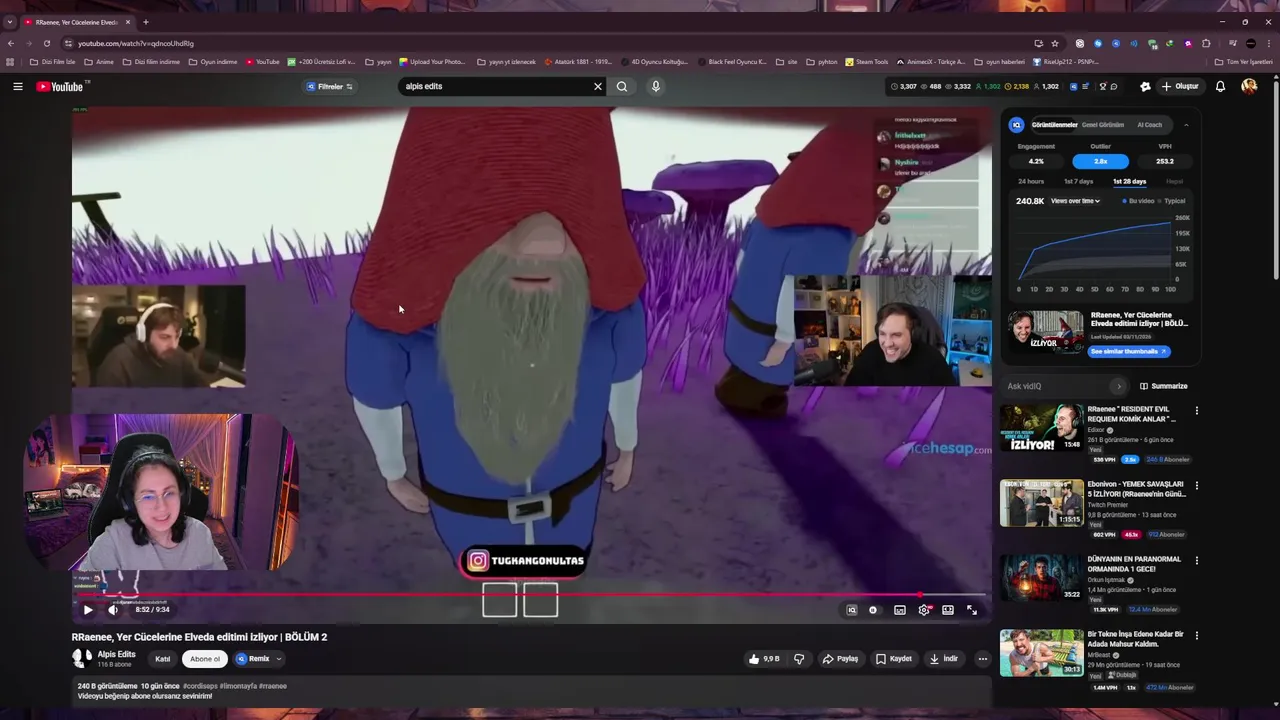Click the Summarize button

point(1164,386)
